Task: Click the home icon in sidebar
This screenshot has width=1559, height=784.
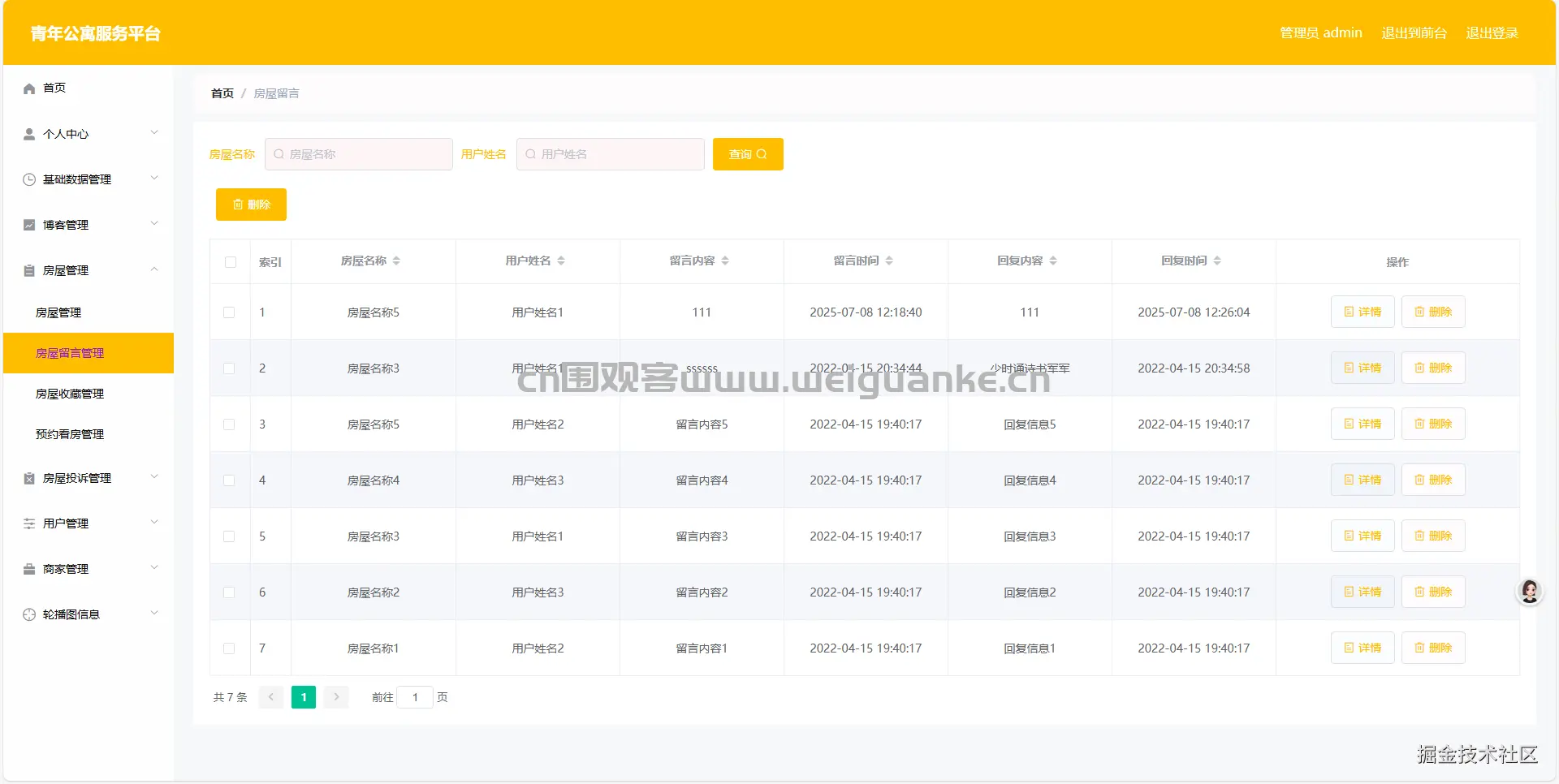Action: [x=29, y=88]
